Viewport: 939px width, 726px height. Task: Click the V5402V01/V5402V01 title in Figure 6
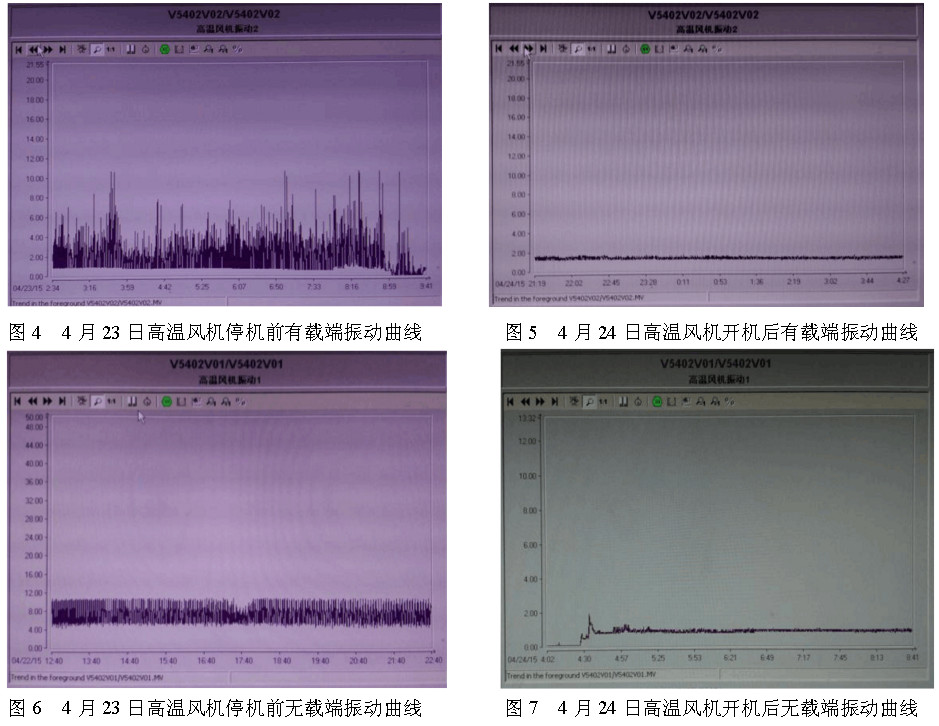(226, 364)
